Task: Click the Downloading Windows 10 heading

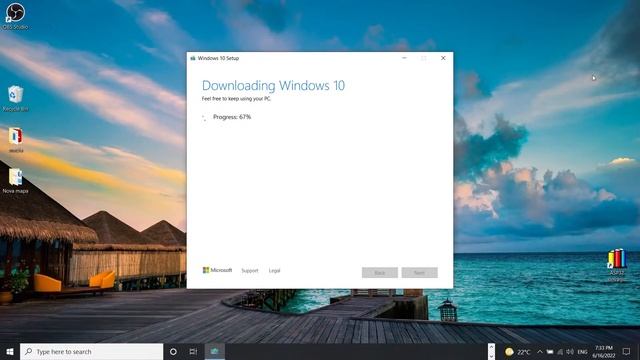Action: click(x=273, y=85)
